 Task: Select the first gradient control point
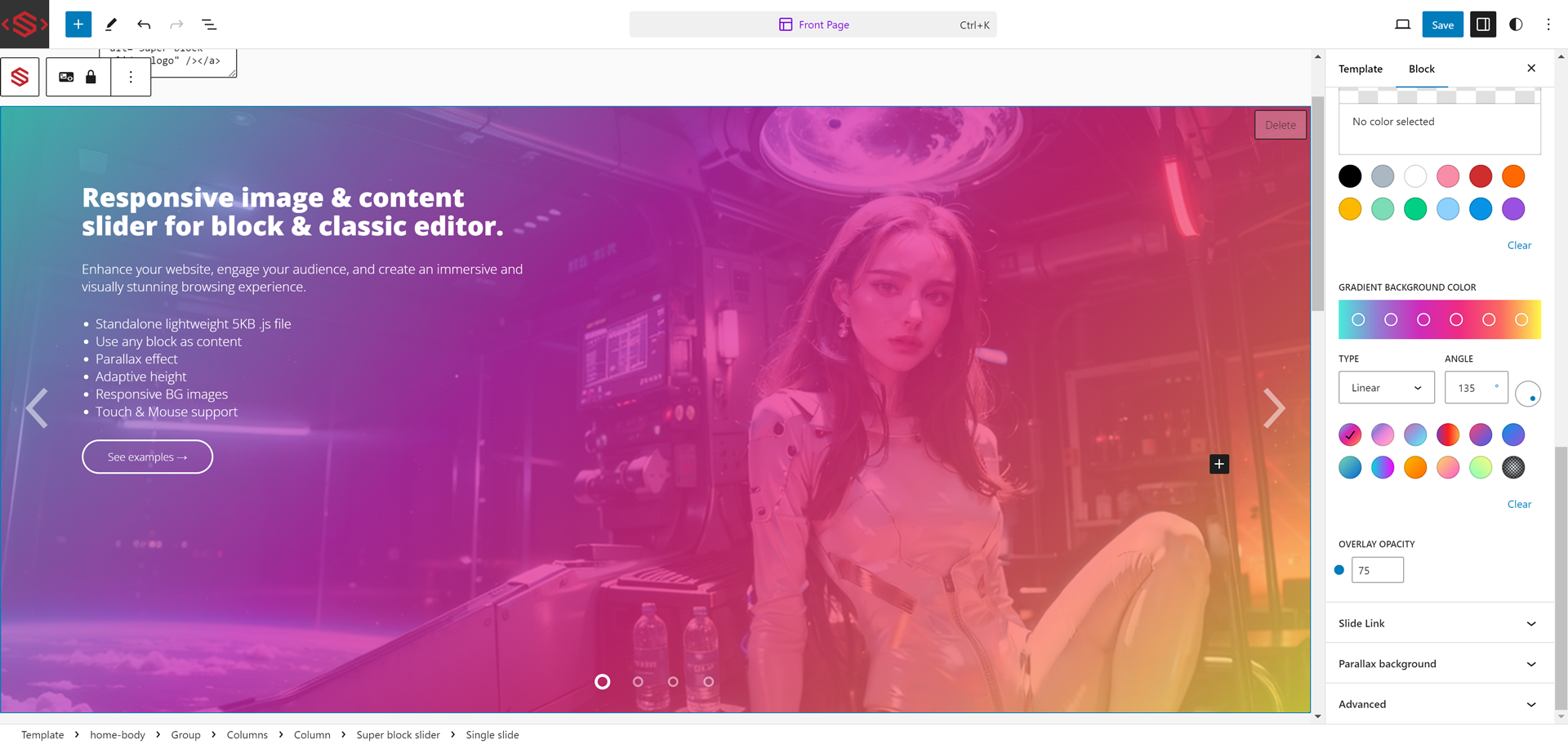[x=1358, y=320]
